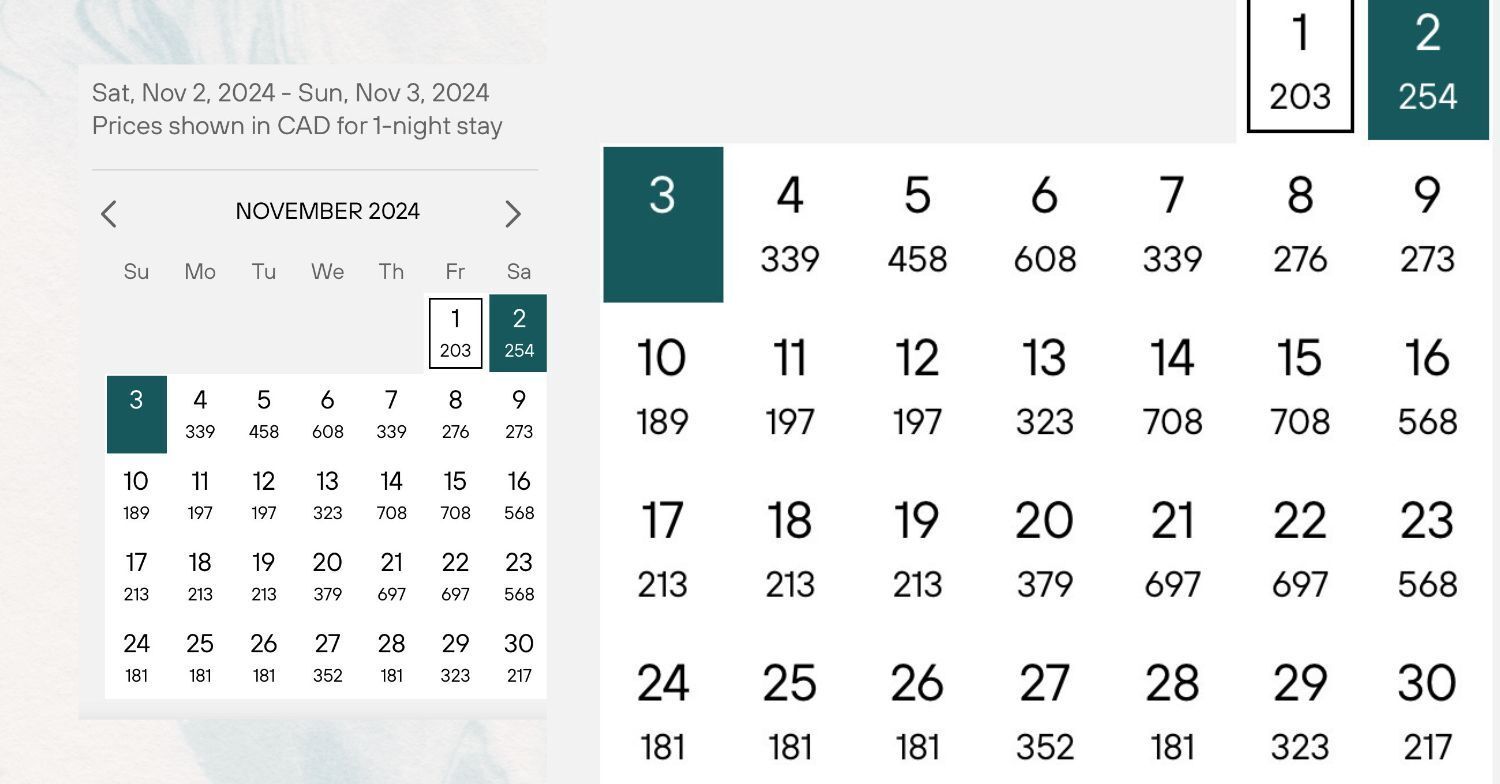Click the boxed date 1 priced 203

[x=1299, y=63]
